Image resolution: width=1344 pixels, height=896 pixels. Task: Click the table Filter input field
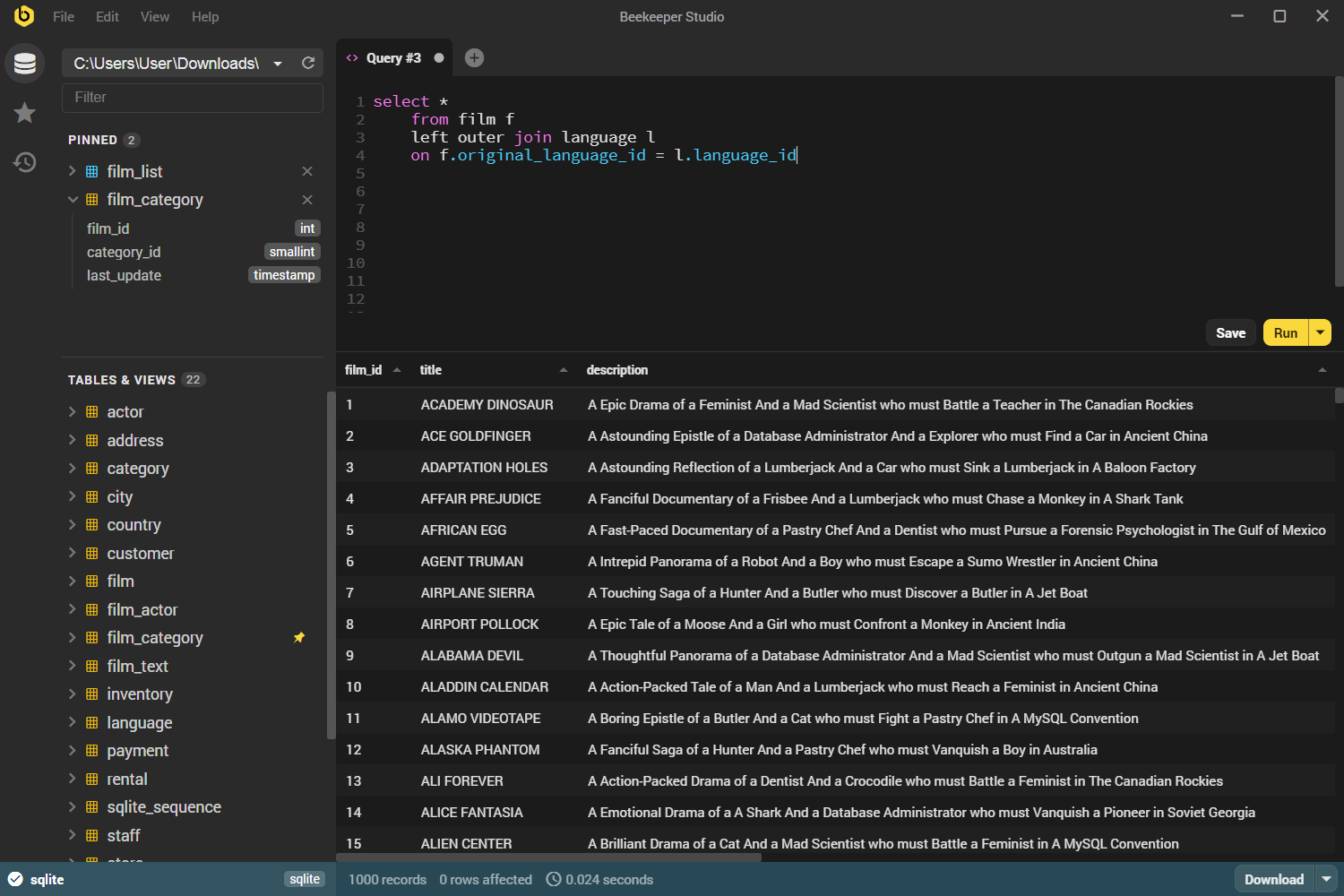click(193, 98)
